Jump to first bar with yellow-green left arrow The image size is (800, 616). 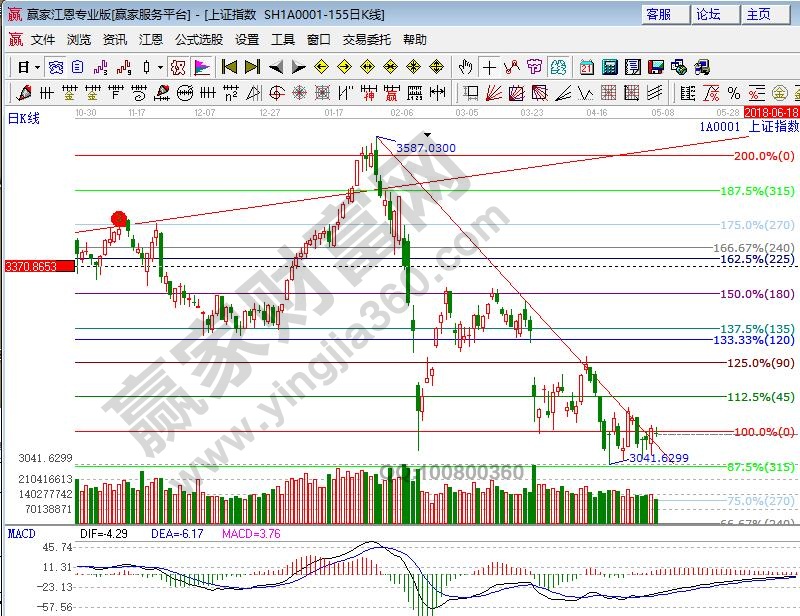229,68
